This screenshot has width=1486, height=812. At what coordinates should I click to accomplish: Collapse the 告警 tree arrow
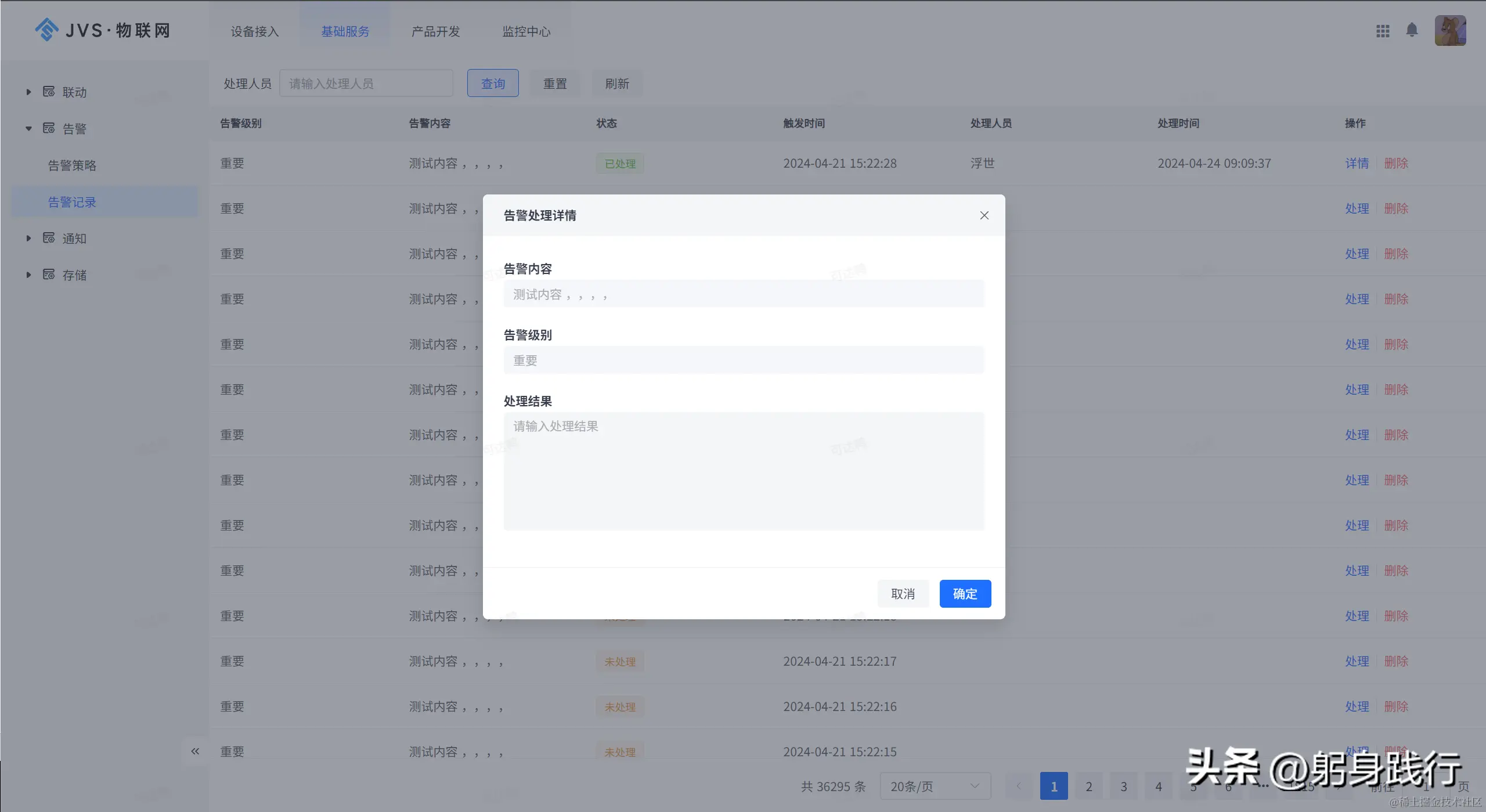click(28, 128)
